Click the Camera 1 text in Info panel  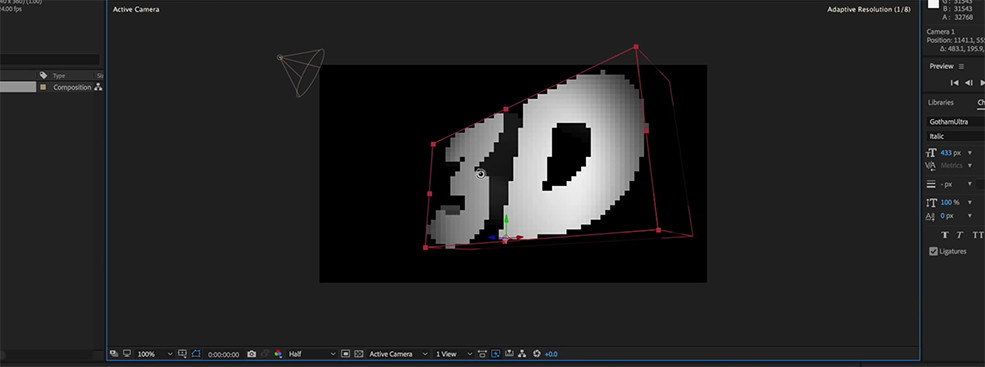(x=941, y=31)
